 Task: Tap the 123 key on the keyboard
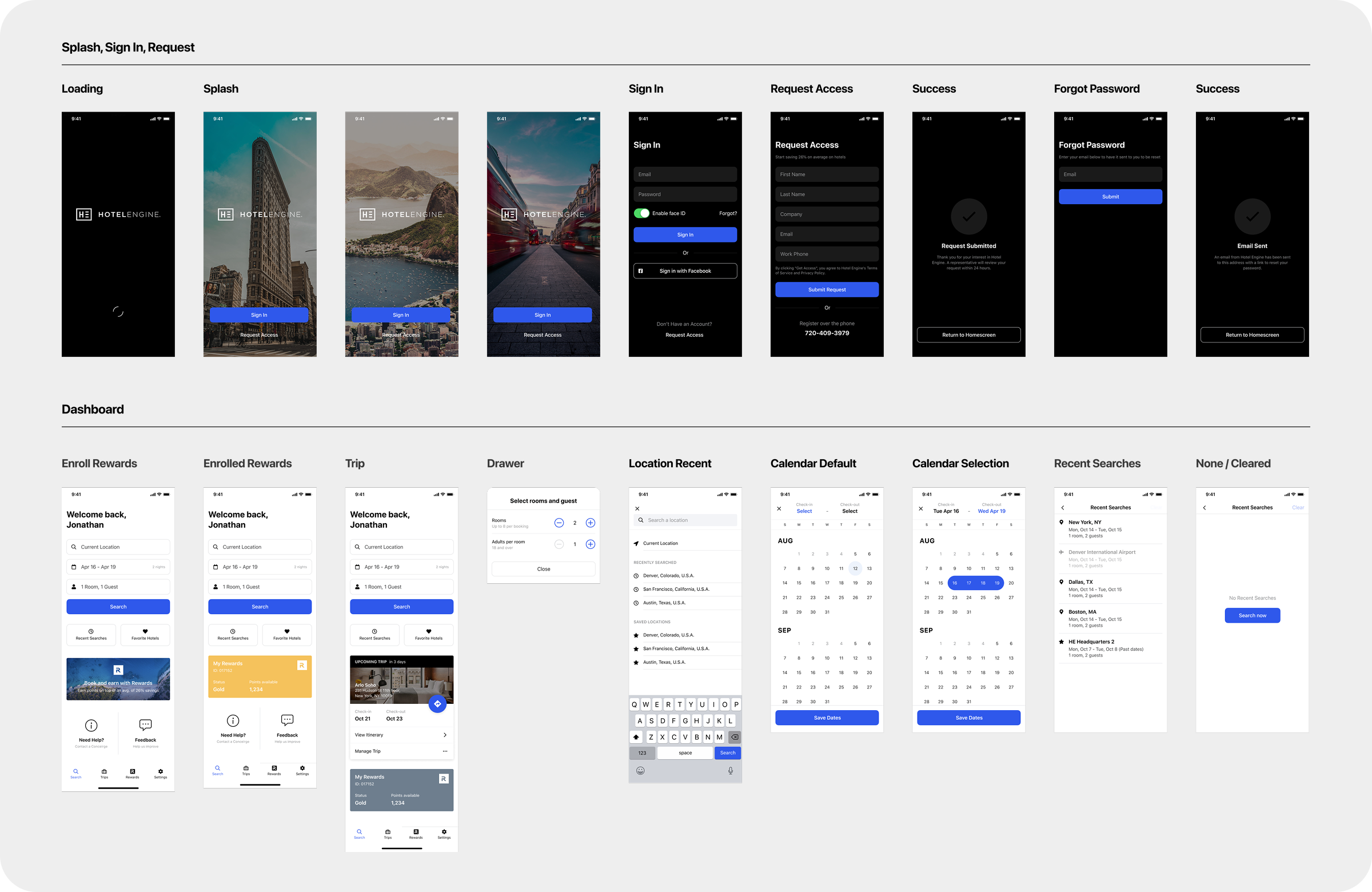tap(642, 753)
